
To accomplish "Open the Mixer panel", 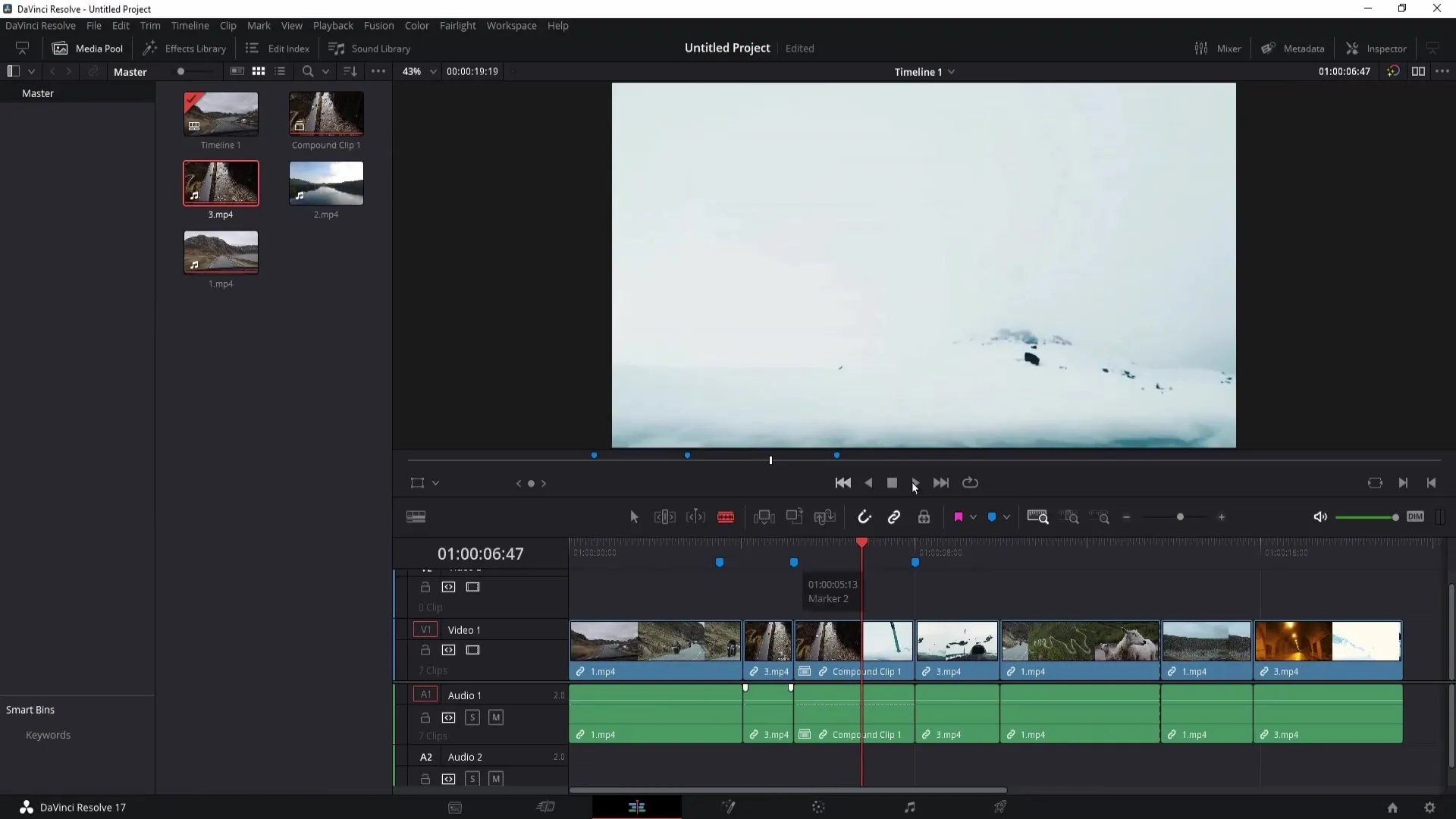I will [x=1218, y=48].
